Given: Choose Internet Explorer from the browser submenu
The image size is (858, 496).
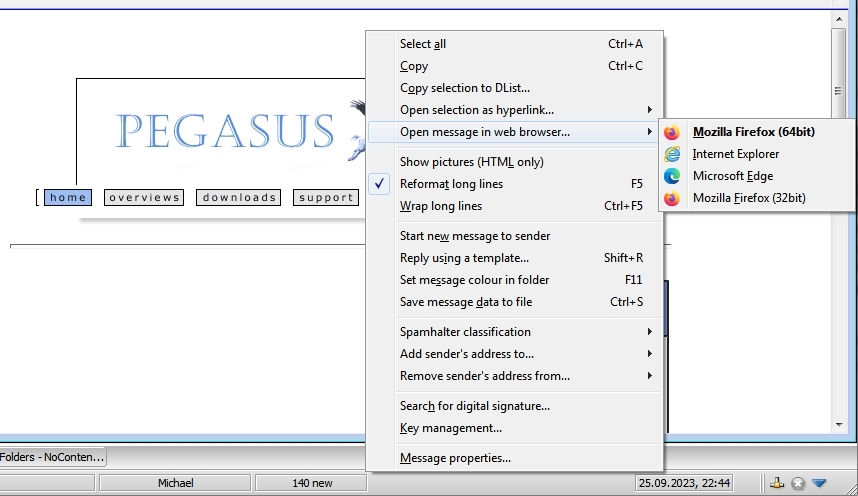Looking at the screenshot, I should coord(735,154).
